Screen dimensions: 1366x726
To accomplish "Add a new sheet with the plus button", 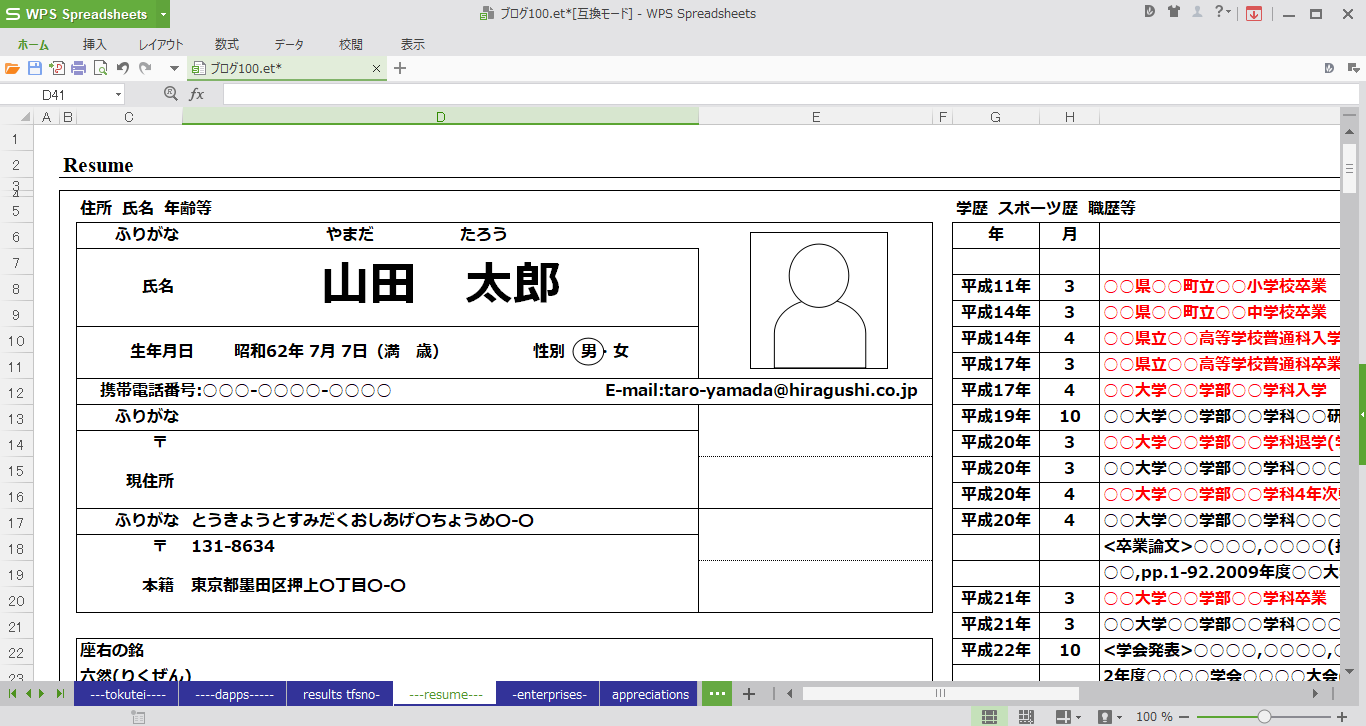I will pyautogui.click(x=748, y=693).
